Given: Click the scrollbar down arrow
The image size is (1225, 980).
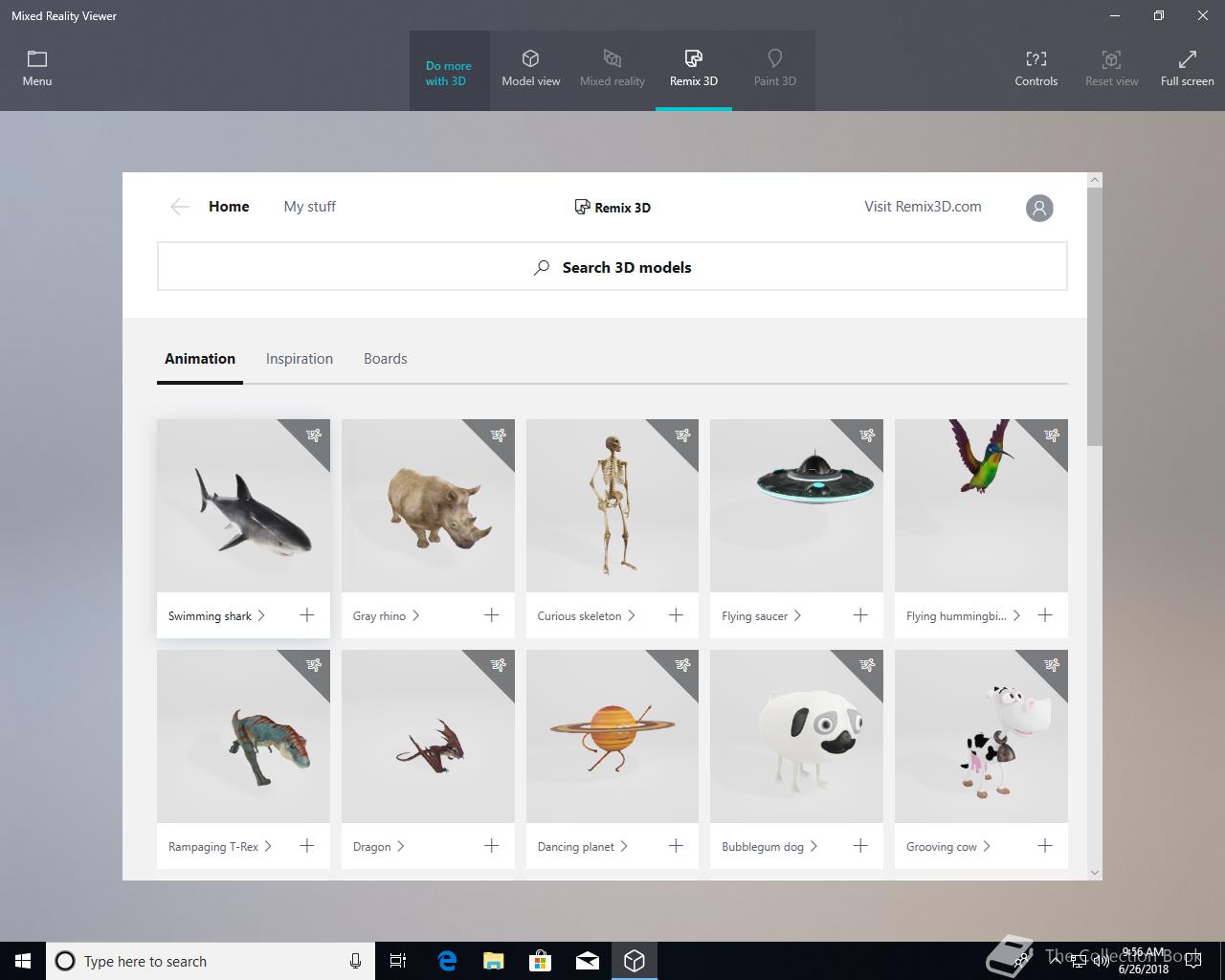Looking at the screenshot, I should [x=1095, y=873].
